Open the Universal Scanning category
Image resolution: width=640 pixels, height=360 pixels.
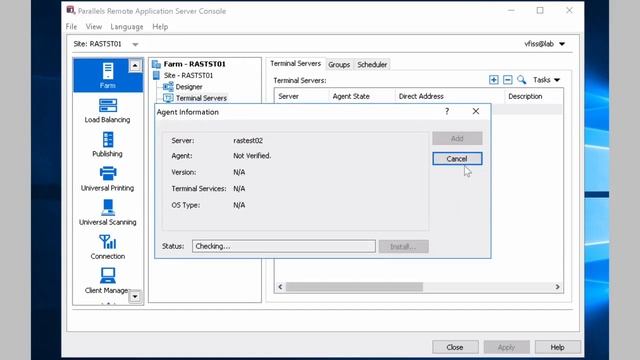click(108, 213)
